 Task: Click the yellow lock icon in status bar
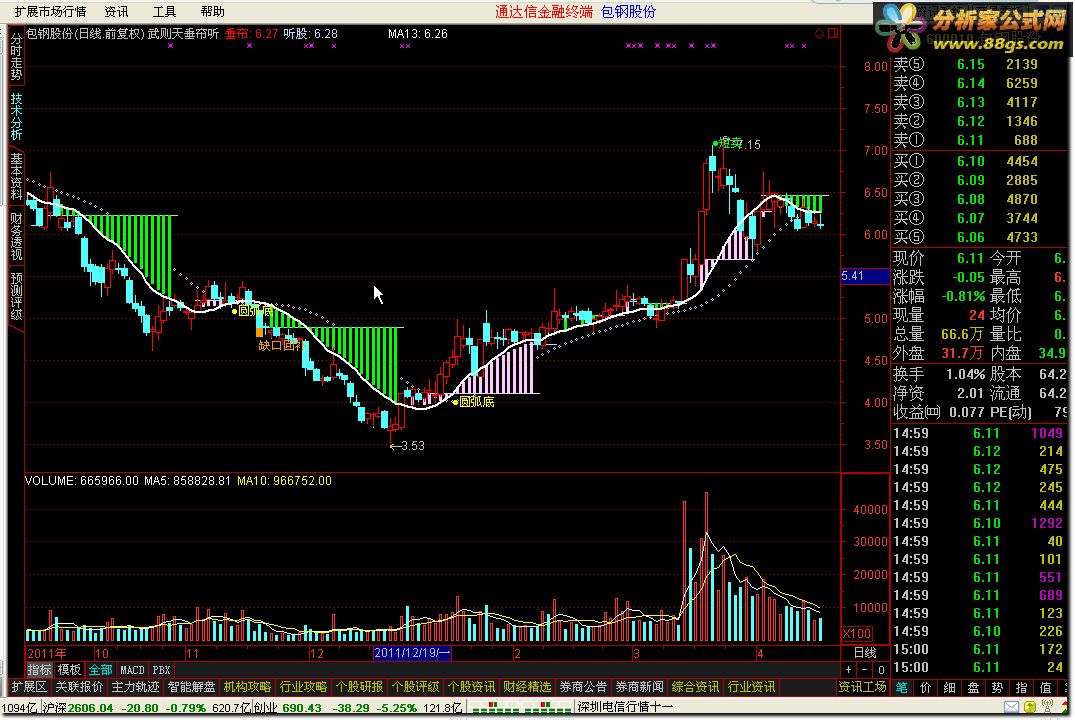coord(1030,707)
